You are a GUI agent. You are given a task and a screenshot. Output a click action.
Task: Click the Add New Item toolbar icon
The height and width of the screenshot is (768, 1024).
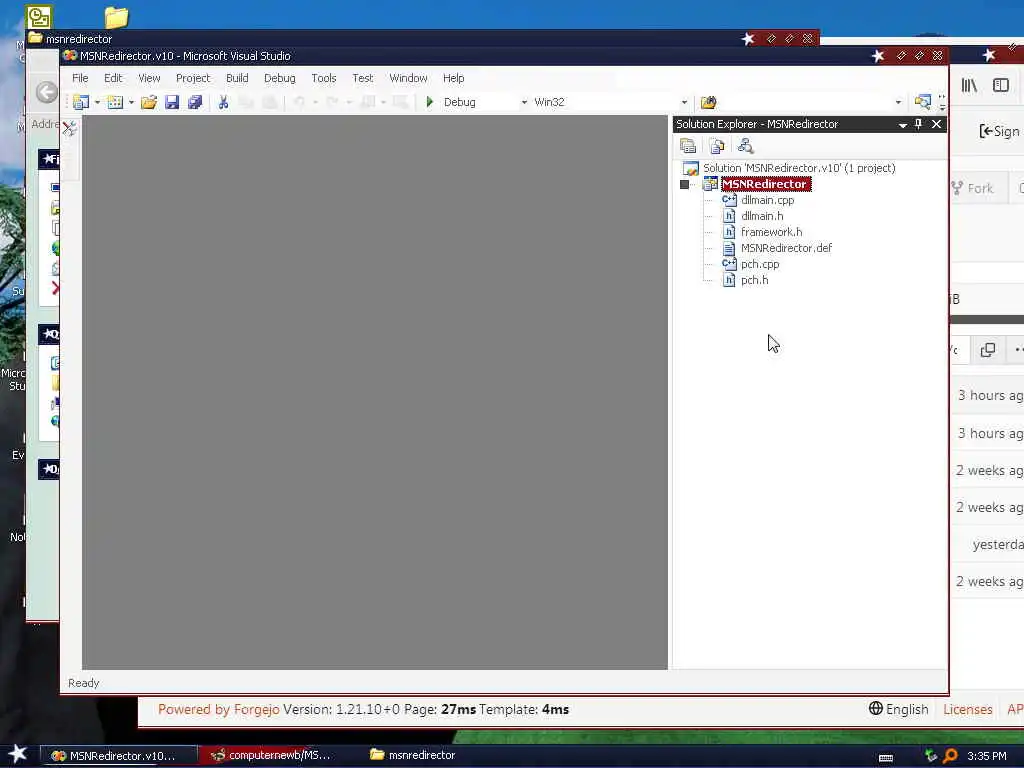pyautogui.click(x=115, y=102)
